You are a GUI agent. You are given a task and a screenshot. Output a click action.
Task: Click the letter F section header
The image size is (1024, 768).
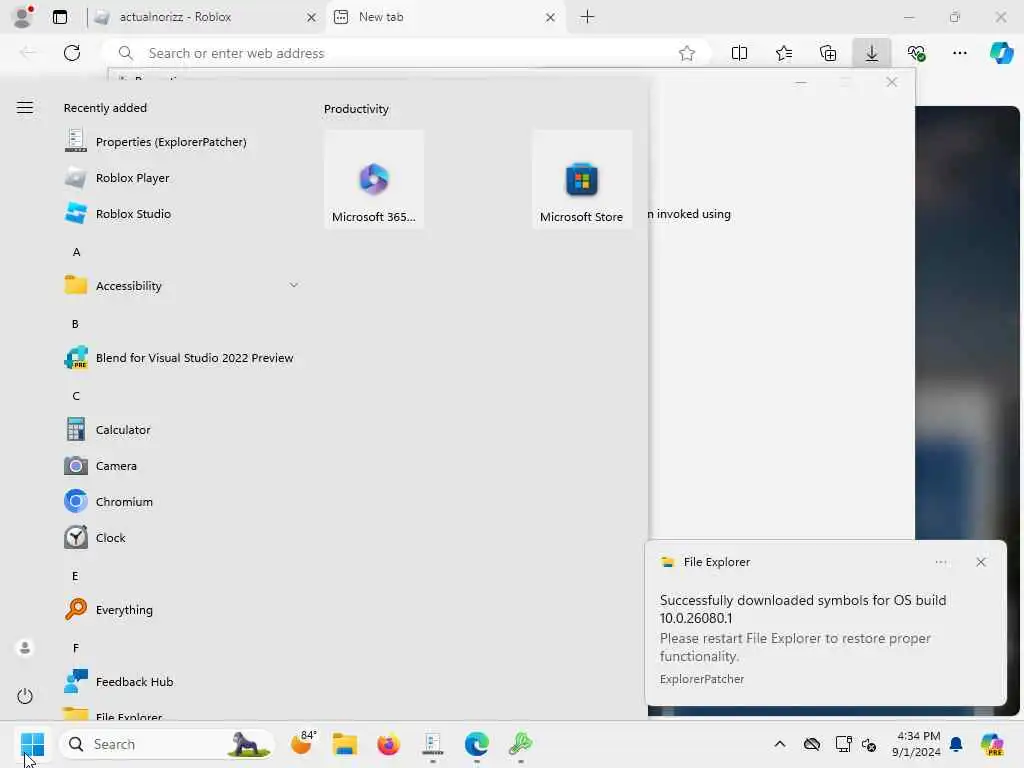click(x=76, y=648)
